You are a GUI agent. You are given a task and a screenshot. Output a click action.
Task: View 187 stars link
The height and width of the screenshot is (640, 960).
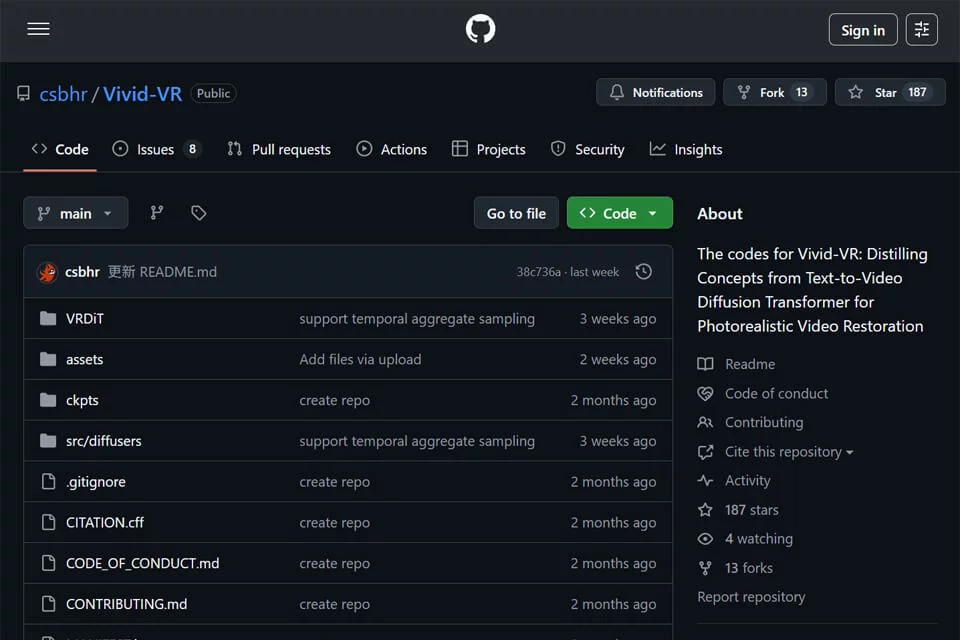752,510
